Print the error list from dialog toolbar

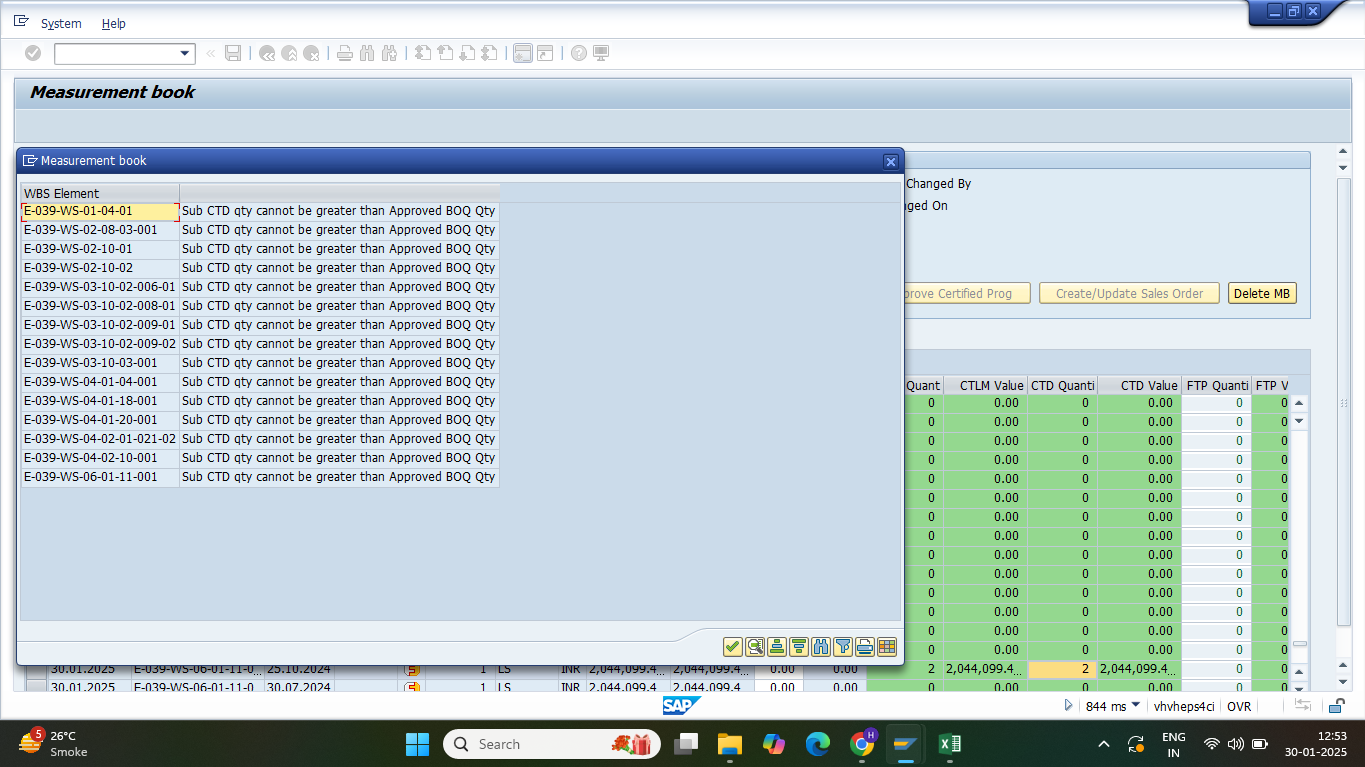click(865, 647)
